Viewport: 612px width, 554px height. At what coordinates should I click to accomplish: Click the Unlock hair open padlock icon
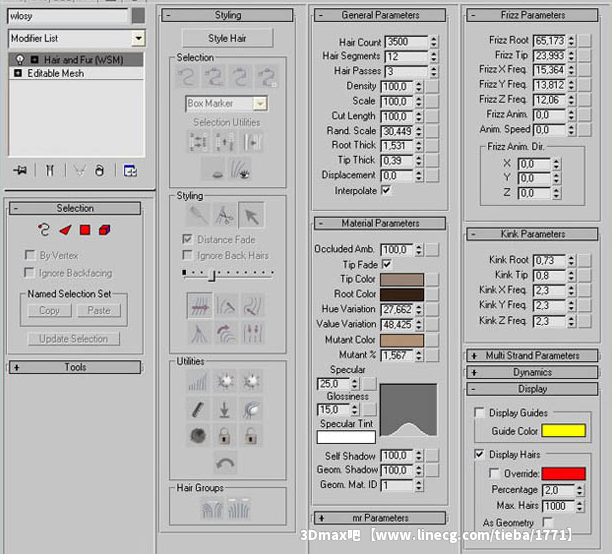tap(251, 436)
